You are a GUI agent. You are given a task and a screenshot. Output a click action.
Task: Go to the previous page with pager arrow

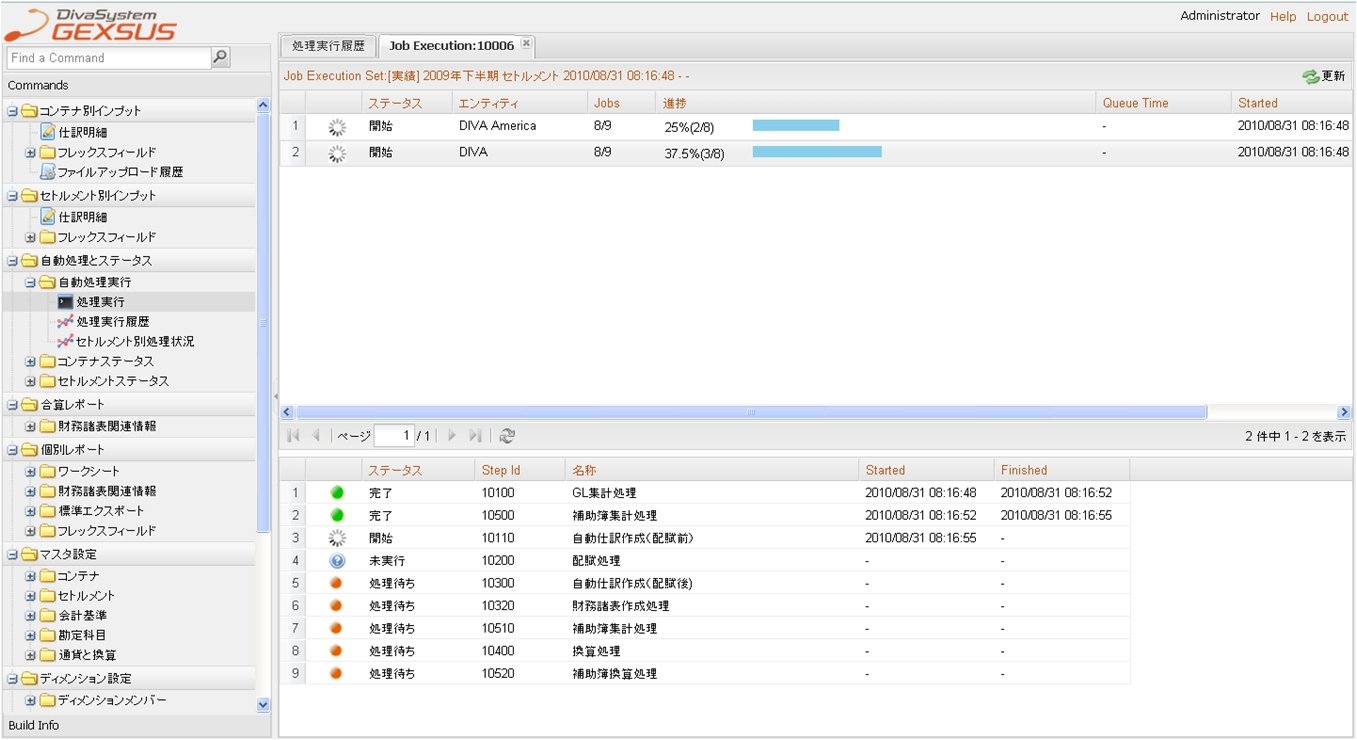316,435
